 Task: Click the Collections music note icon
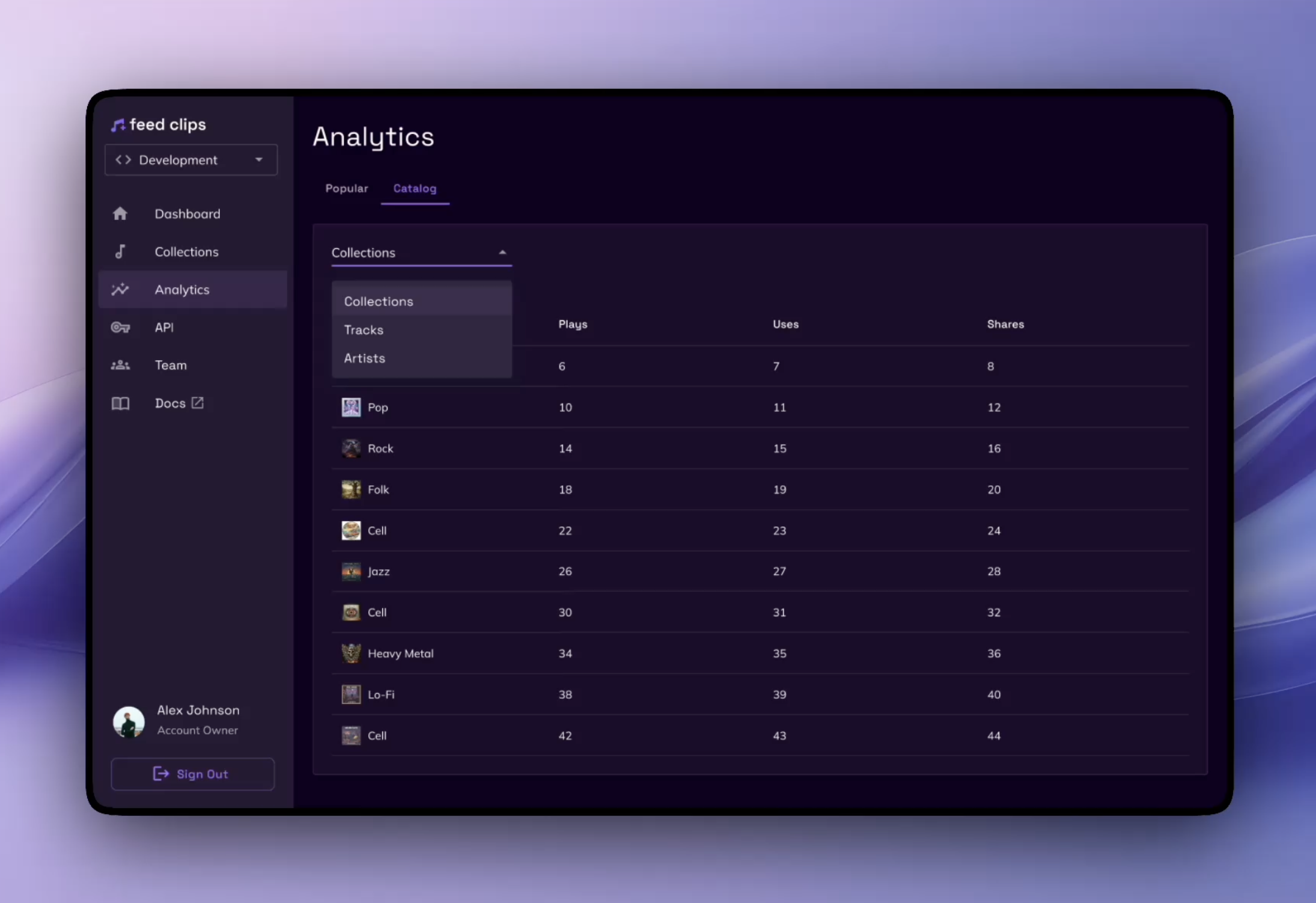(120, 252)
